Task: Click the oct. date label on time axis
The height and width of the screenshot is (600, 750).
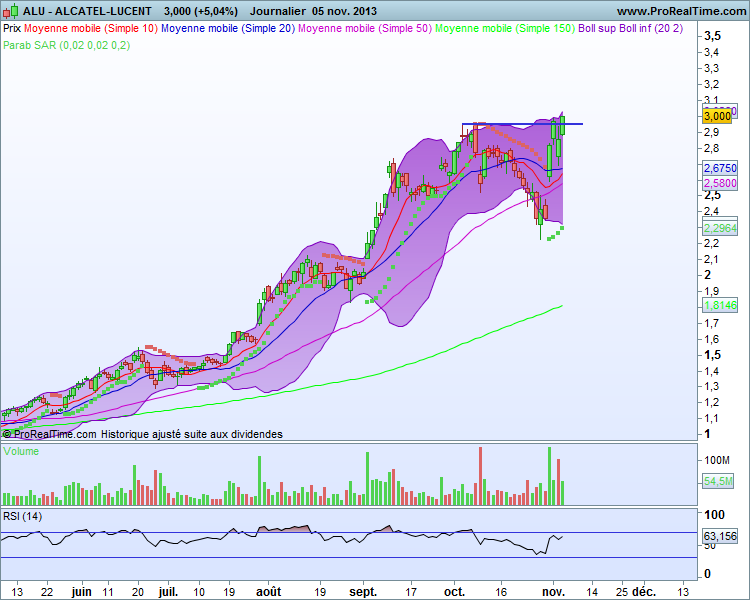Action: (454, 592)
